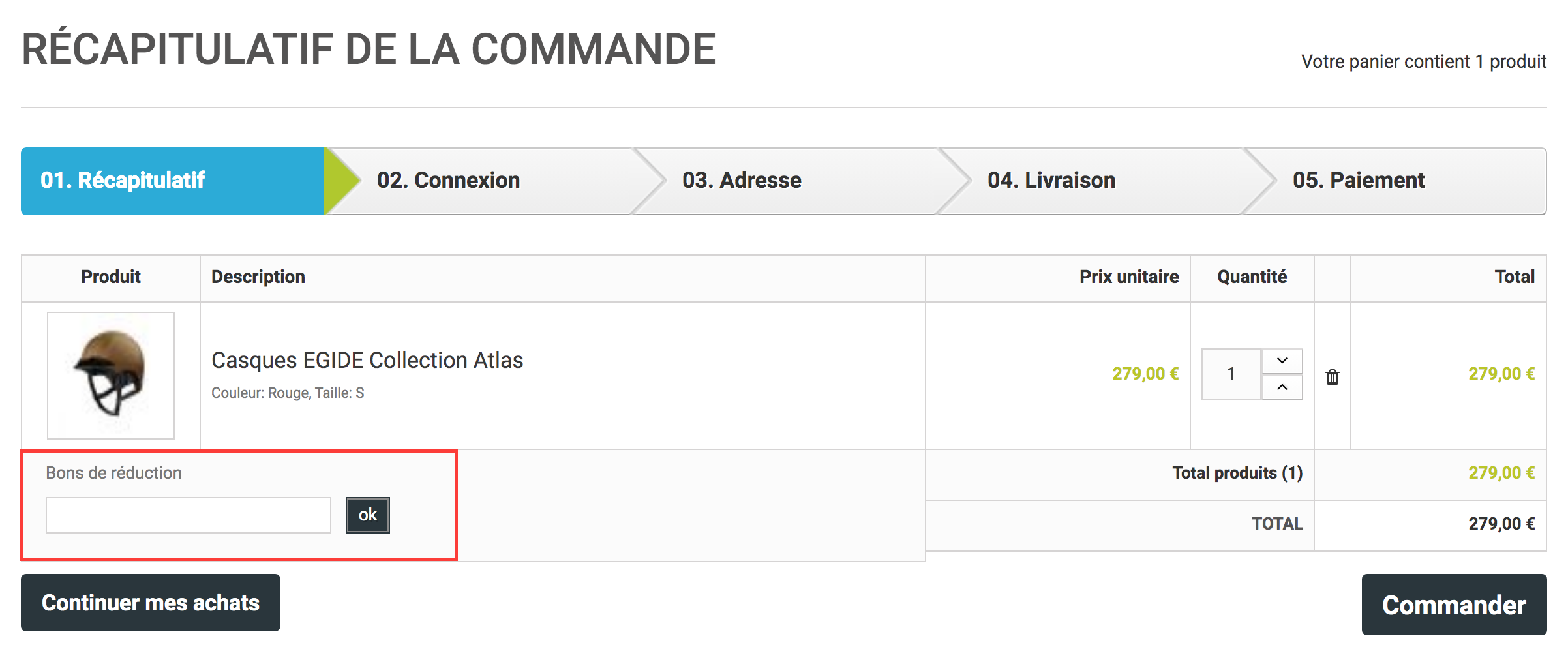Proceed with the Commander button
Image resolution: width=1568 pixels, height=647 pixels.
click(x=1454, y=605)
